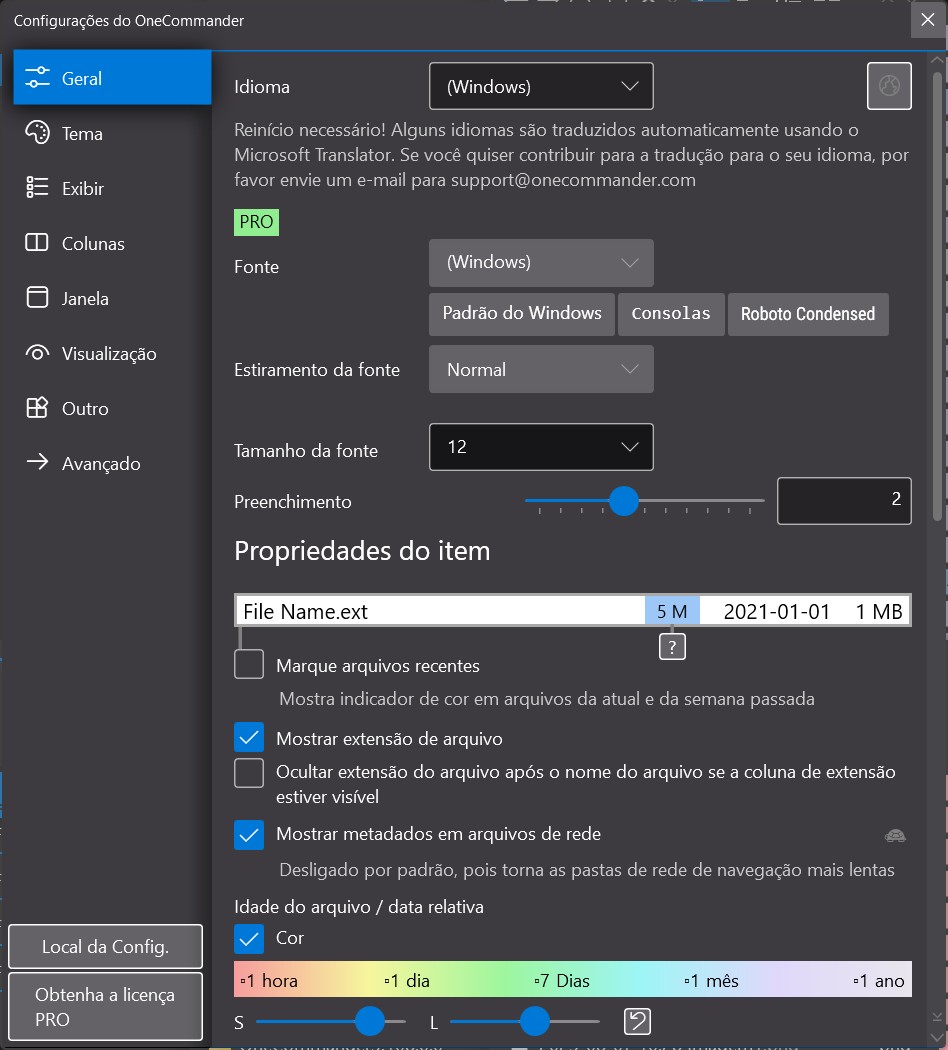Screen dimensions: 948x1050
Task: Click the 5 M age indicator in preview
Action: tap(672, 611)
